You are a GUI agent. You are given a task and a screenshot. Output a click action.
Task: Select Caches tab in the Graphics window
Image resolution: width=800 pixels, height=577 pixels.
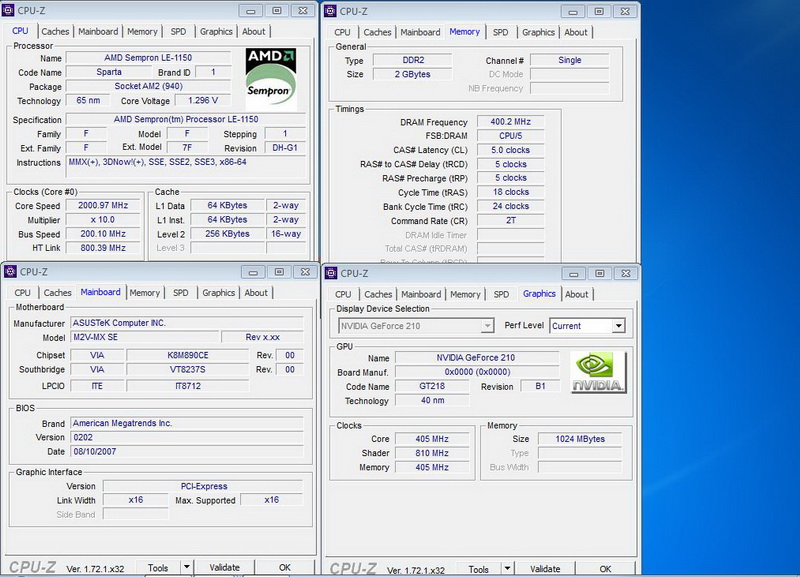coord(378,294)
